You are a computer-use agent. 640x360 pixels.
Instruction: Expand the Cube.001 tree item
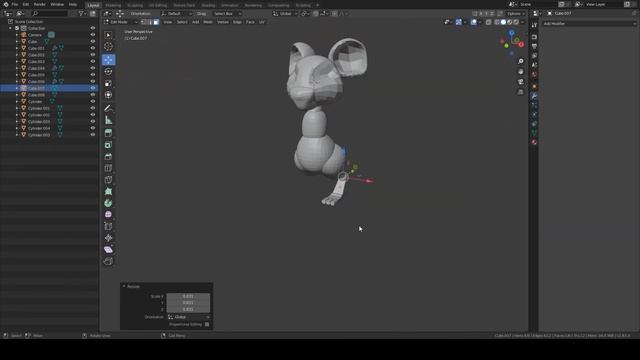[17, 48]
